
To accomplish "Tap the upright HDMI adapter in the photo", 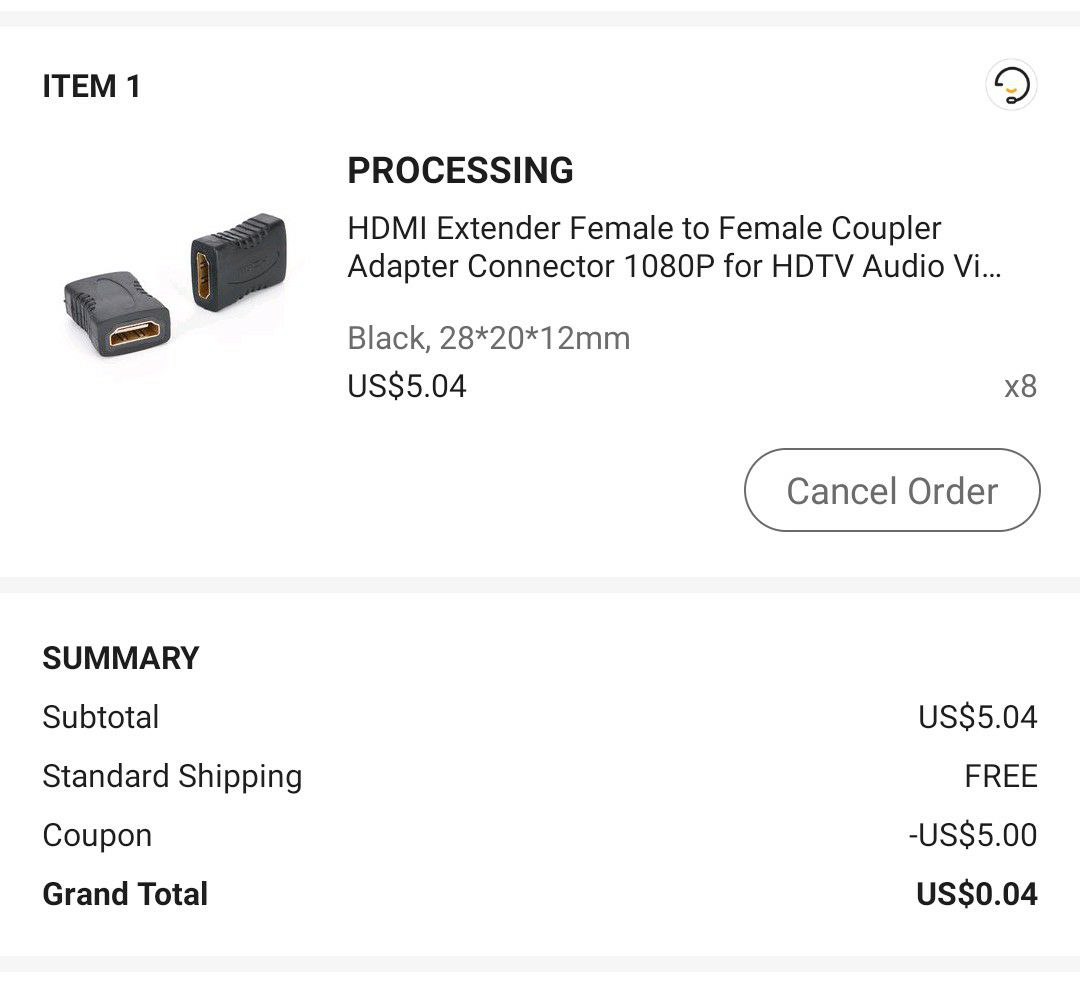I will [238, 262].
